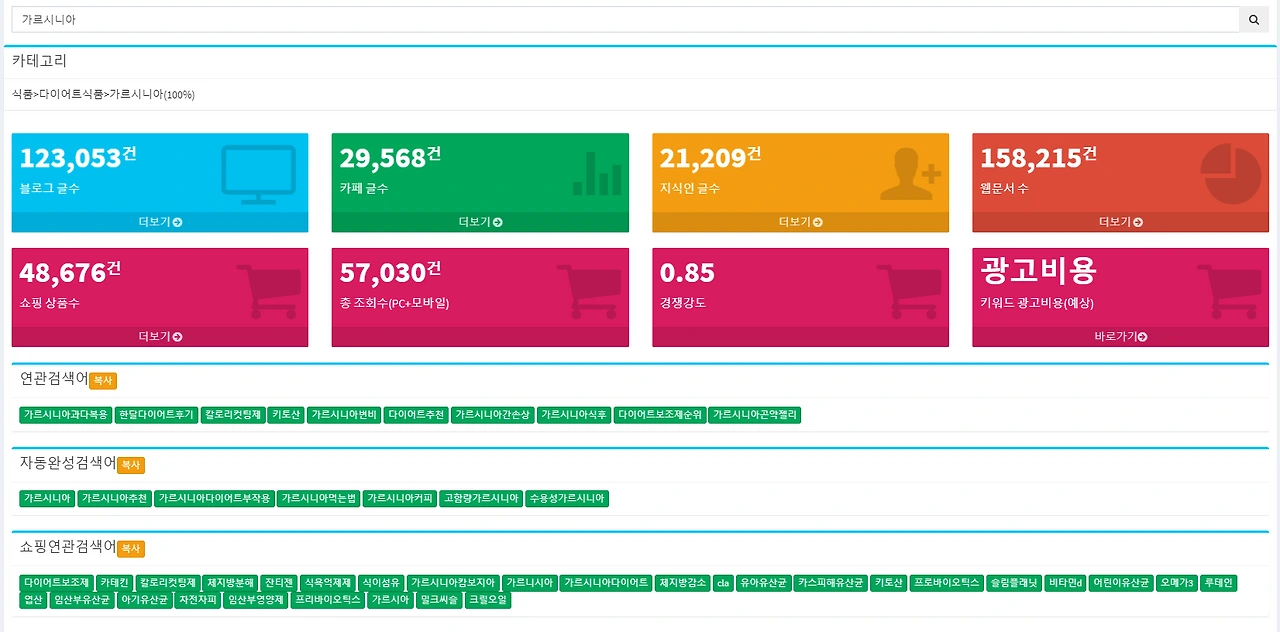This screenshot has width=1280, height=632.
Task: Open 더보기 for 블로그 글수
Action: tap(160, 222)
